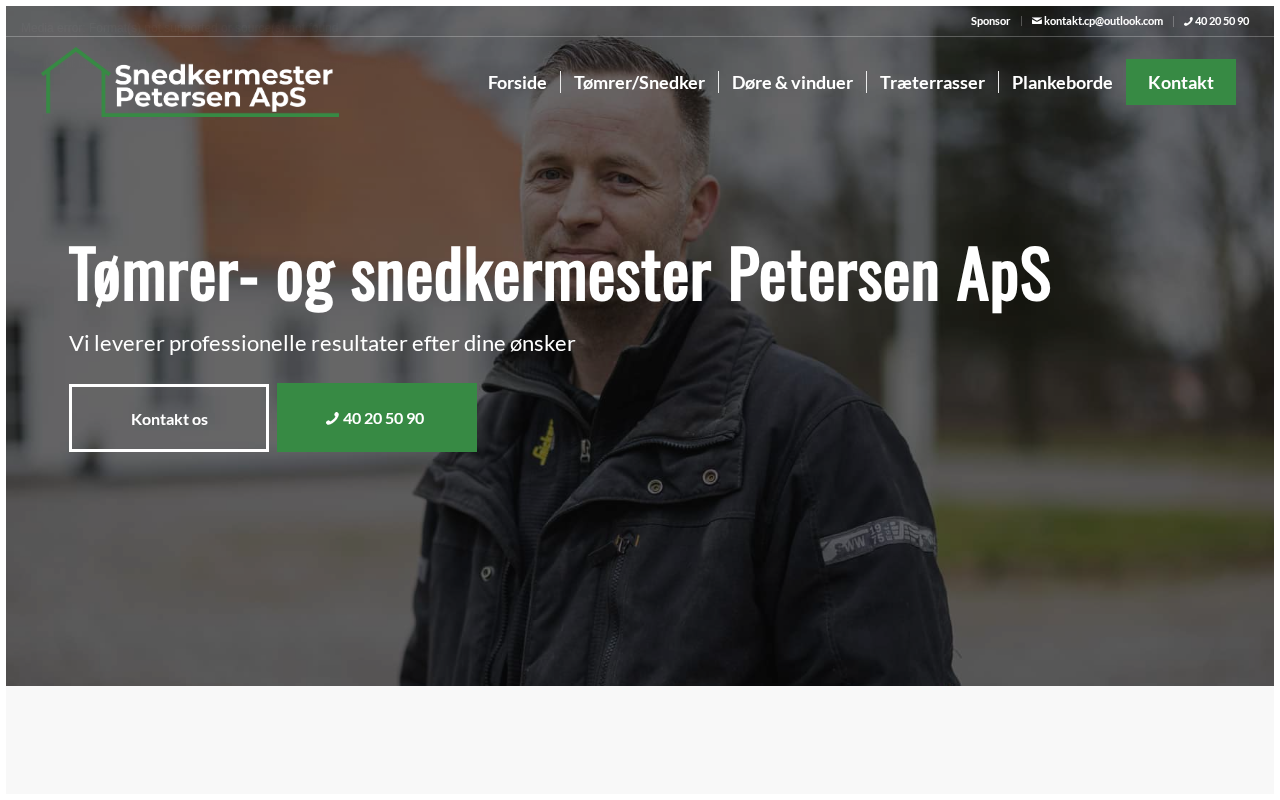
Task: Click the outlined Kontakt os button
Action: (169, 418)
